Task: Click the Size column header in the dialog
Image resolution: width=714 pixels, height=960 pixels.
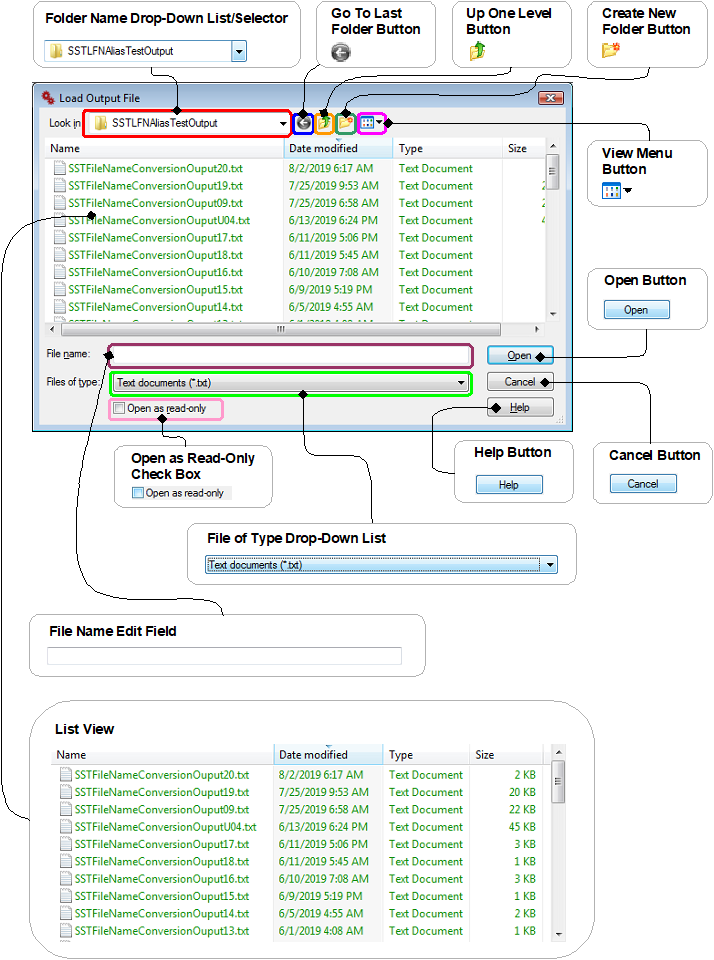Action: coord(524,148)
